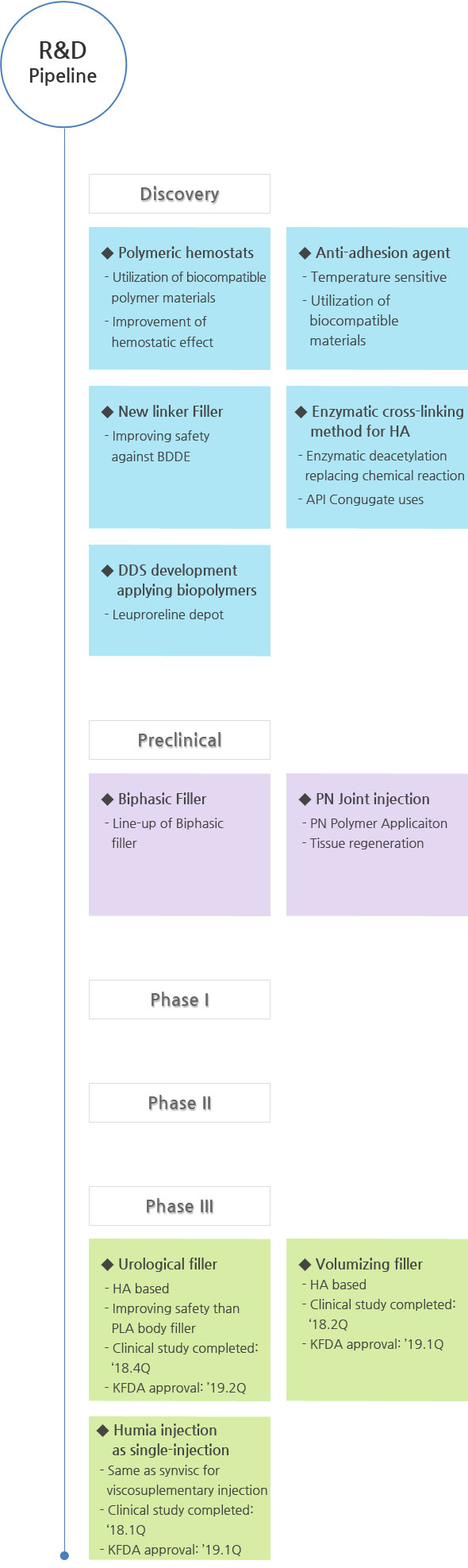Select the Discovery stage label
Viewport: 468px width, 1568px height.
click(179, 194)
